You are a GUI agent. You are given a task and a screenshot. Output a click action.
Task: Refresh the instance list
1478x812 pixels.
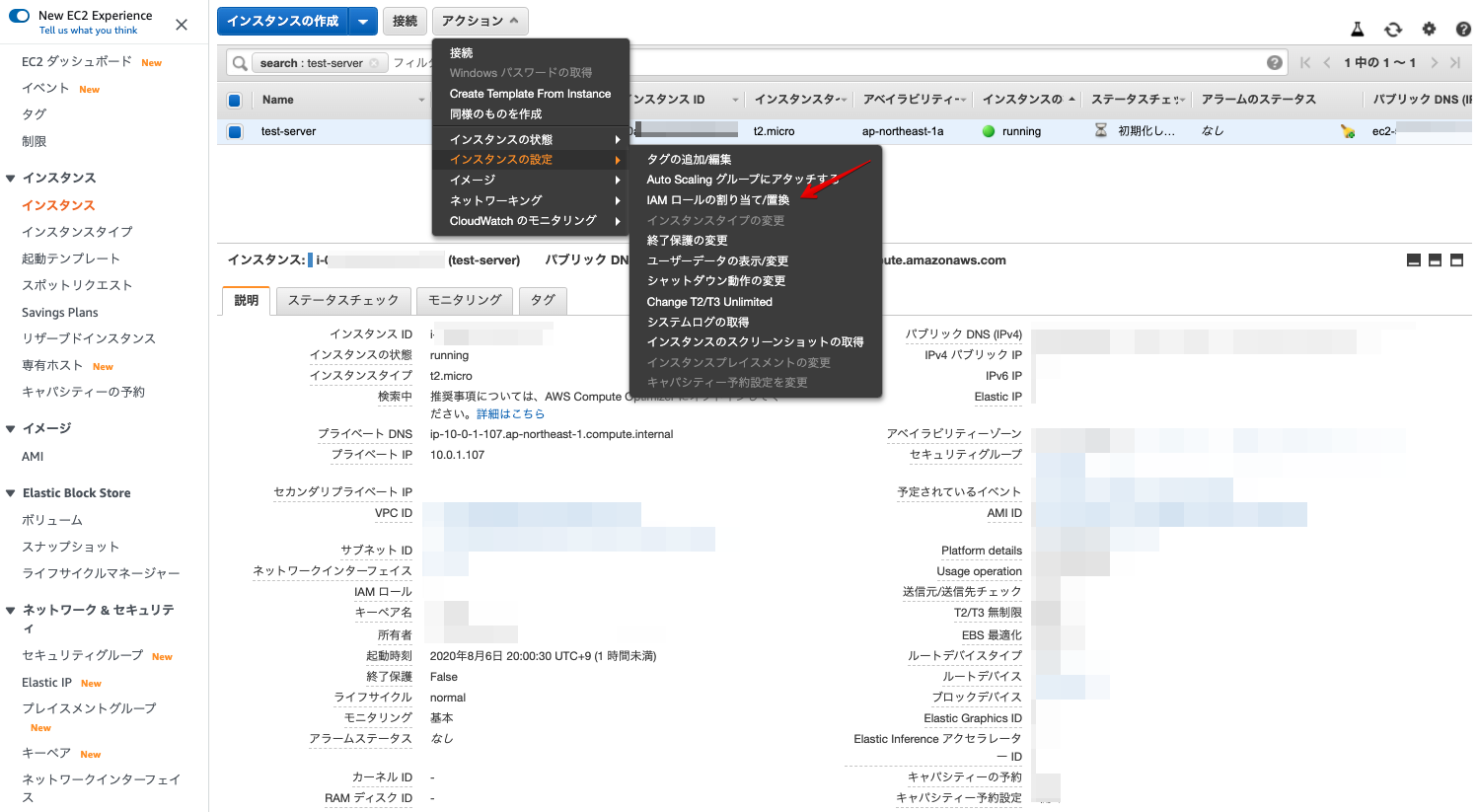[x=1393, y=29]
